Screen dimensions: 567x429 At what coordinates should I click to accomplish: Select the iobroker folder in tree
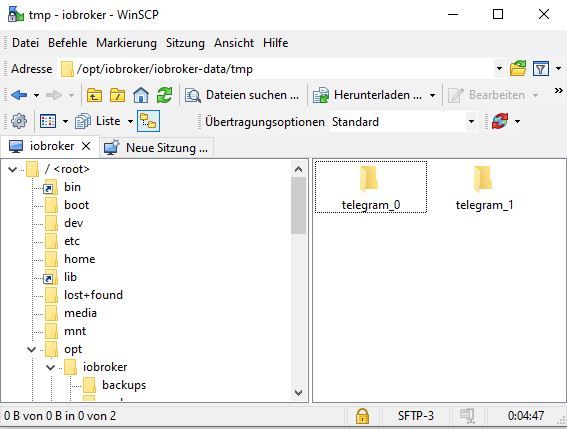coord(96,367)
